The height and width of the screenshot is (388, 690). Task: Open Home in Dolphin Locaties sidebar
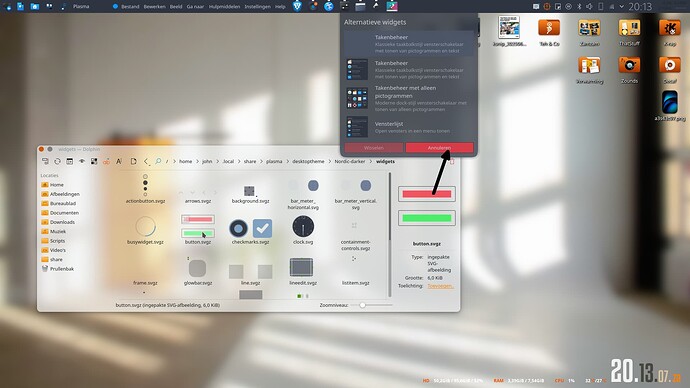57,185
